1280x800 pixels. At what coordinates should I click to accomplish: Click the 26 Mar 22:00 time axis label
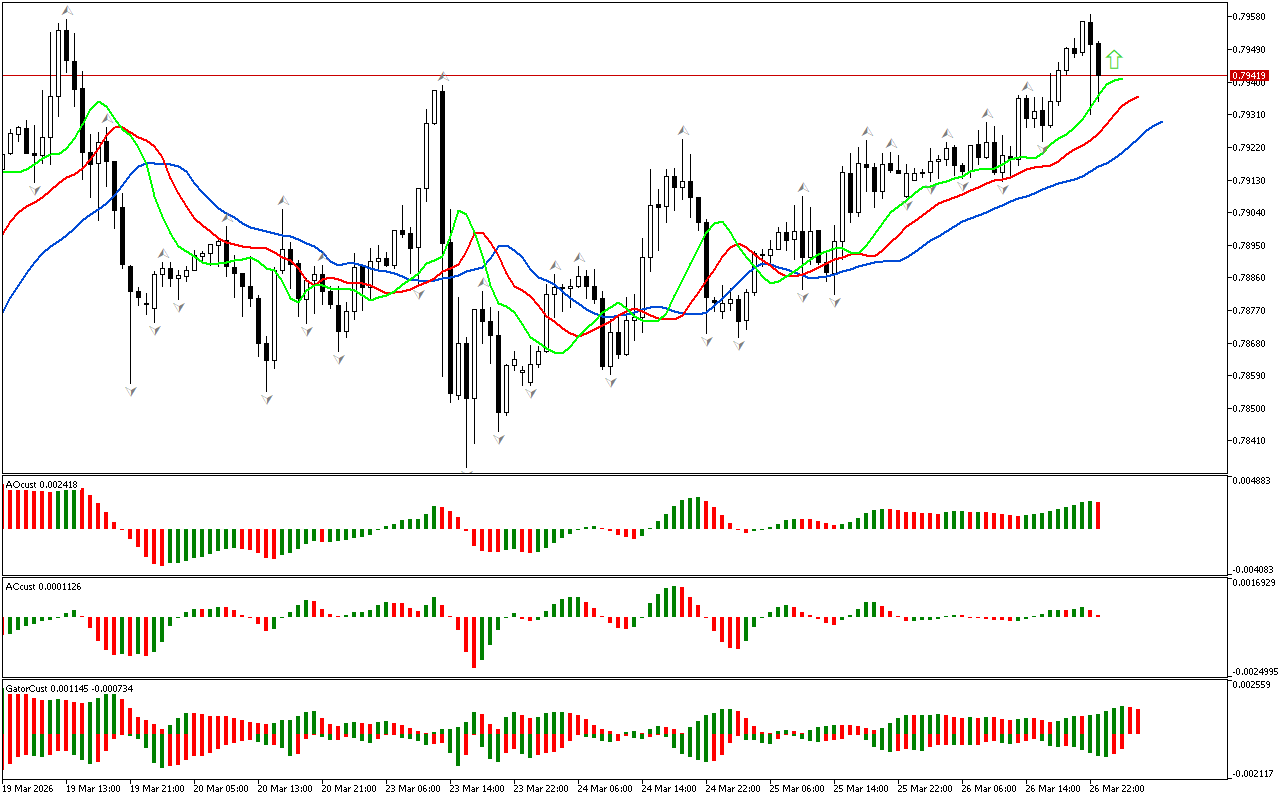pyautogui.click(x=1116, y=788)
